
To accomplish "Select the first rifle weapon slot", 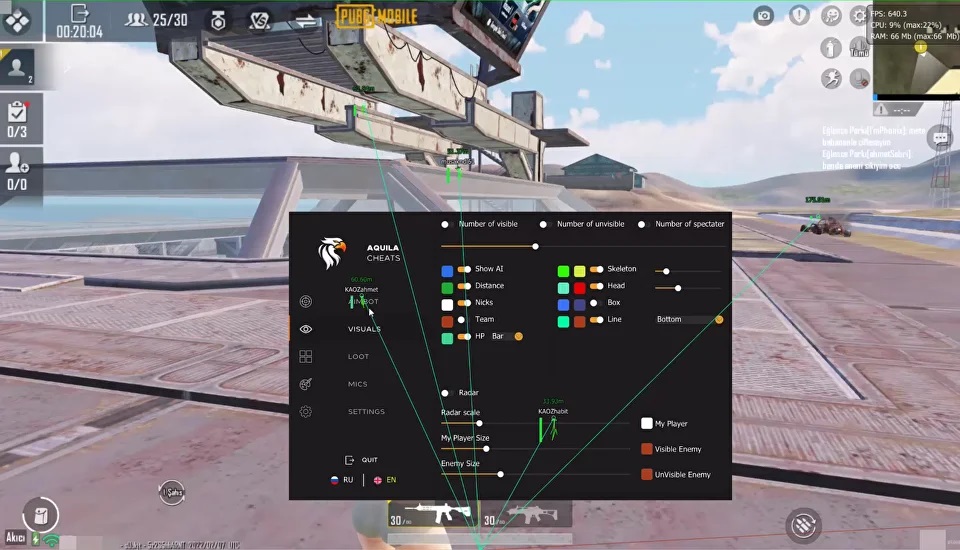I will [x=431, y=514].
